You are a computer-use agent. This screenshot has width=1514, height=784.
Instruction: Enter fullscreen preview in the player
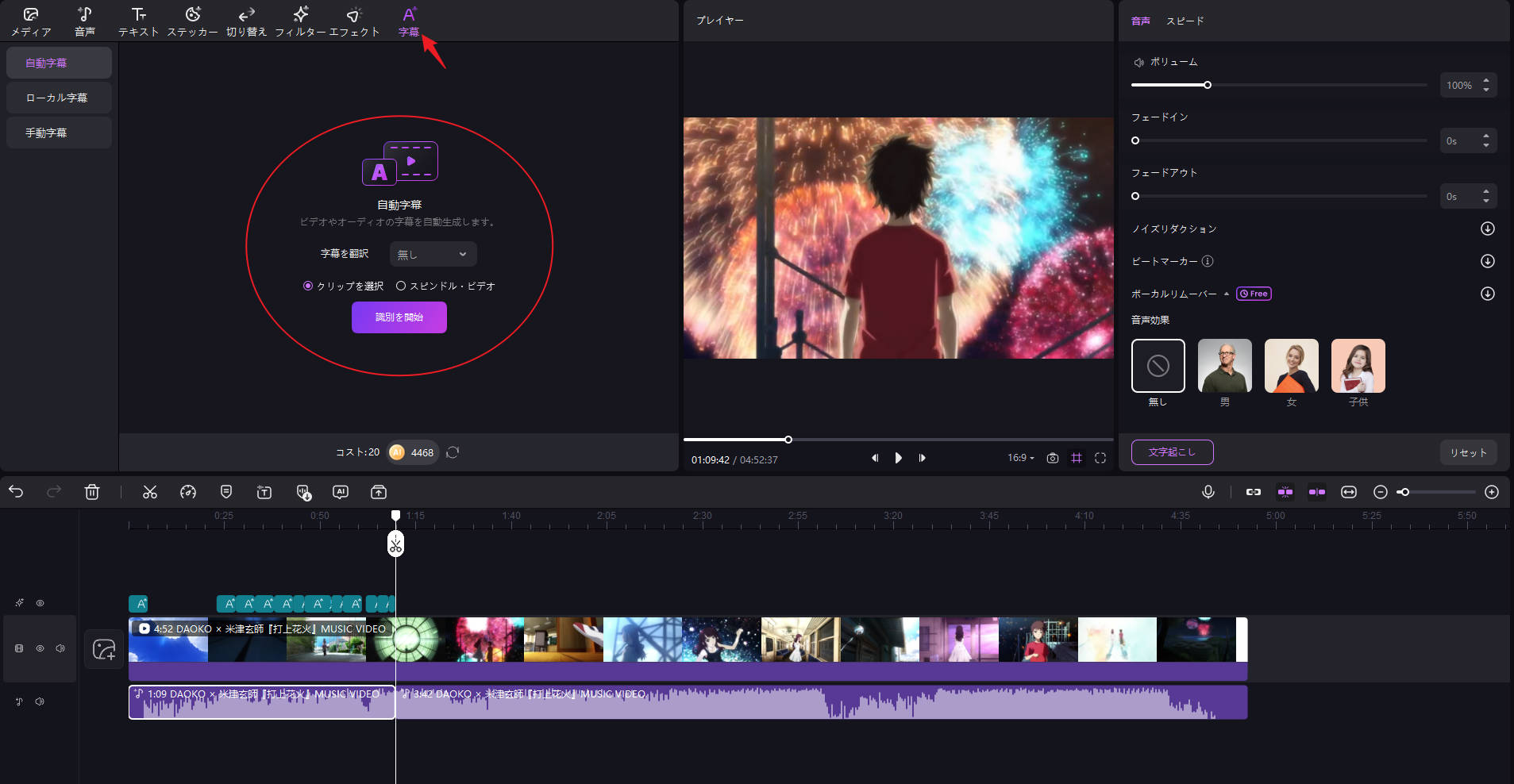click(x=1100, y=458)
